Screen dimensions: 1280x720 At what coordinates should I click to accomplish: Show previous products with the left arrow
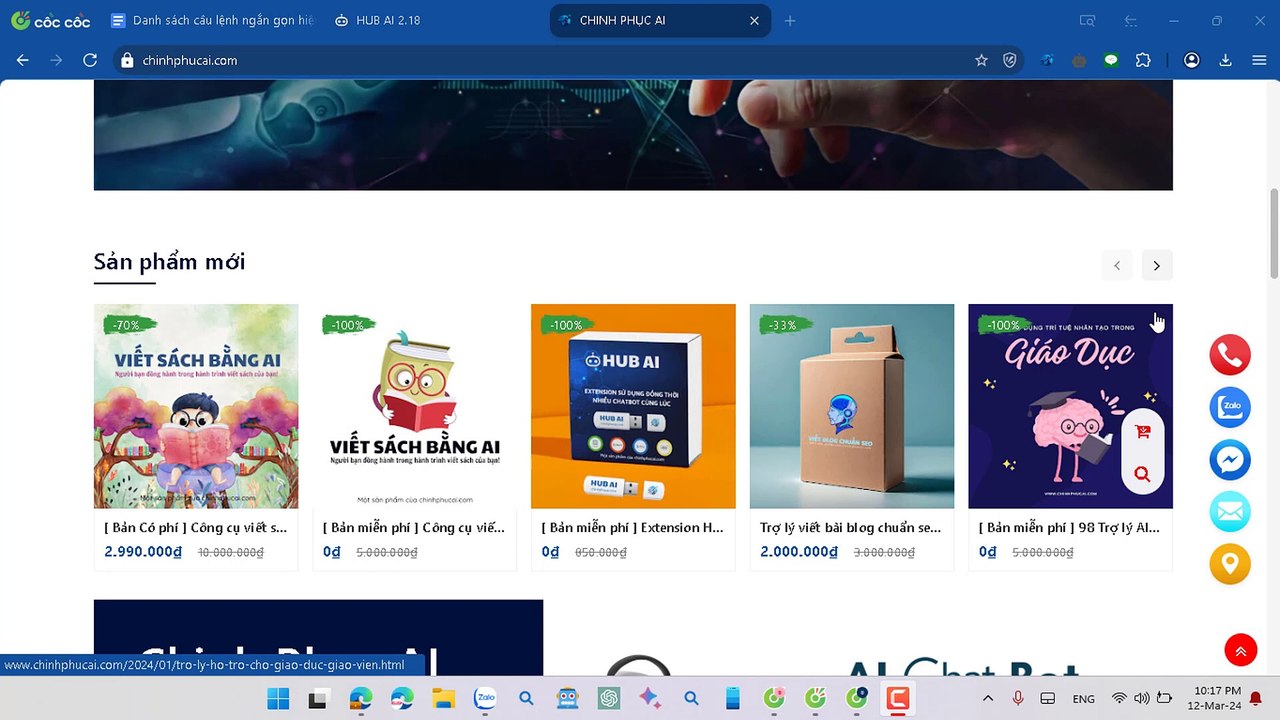[1117, 265]
